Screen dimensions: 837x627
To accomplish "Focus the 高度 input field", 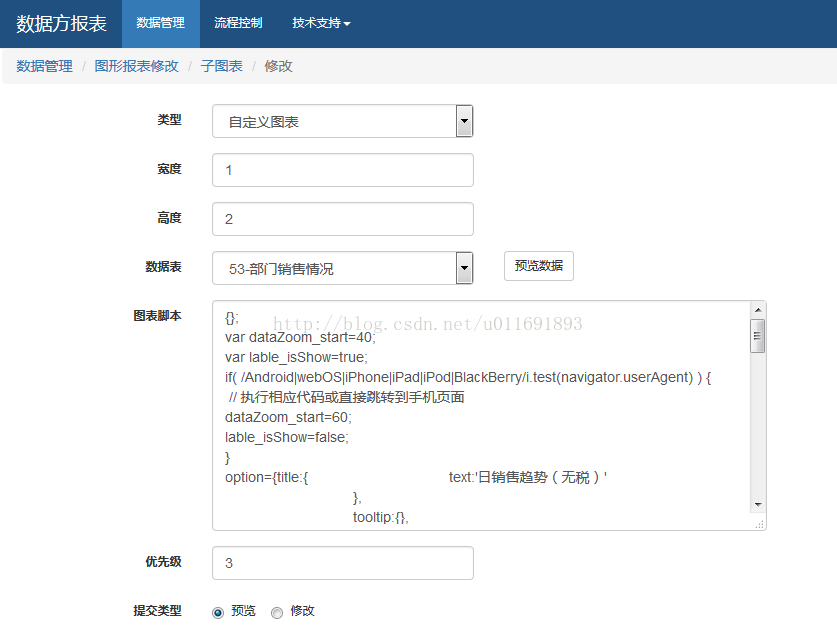I will (x=343, y=219).
